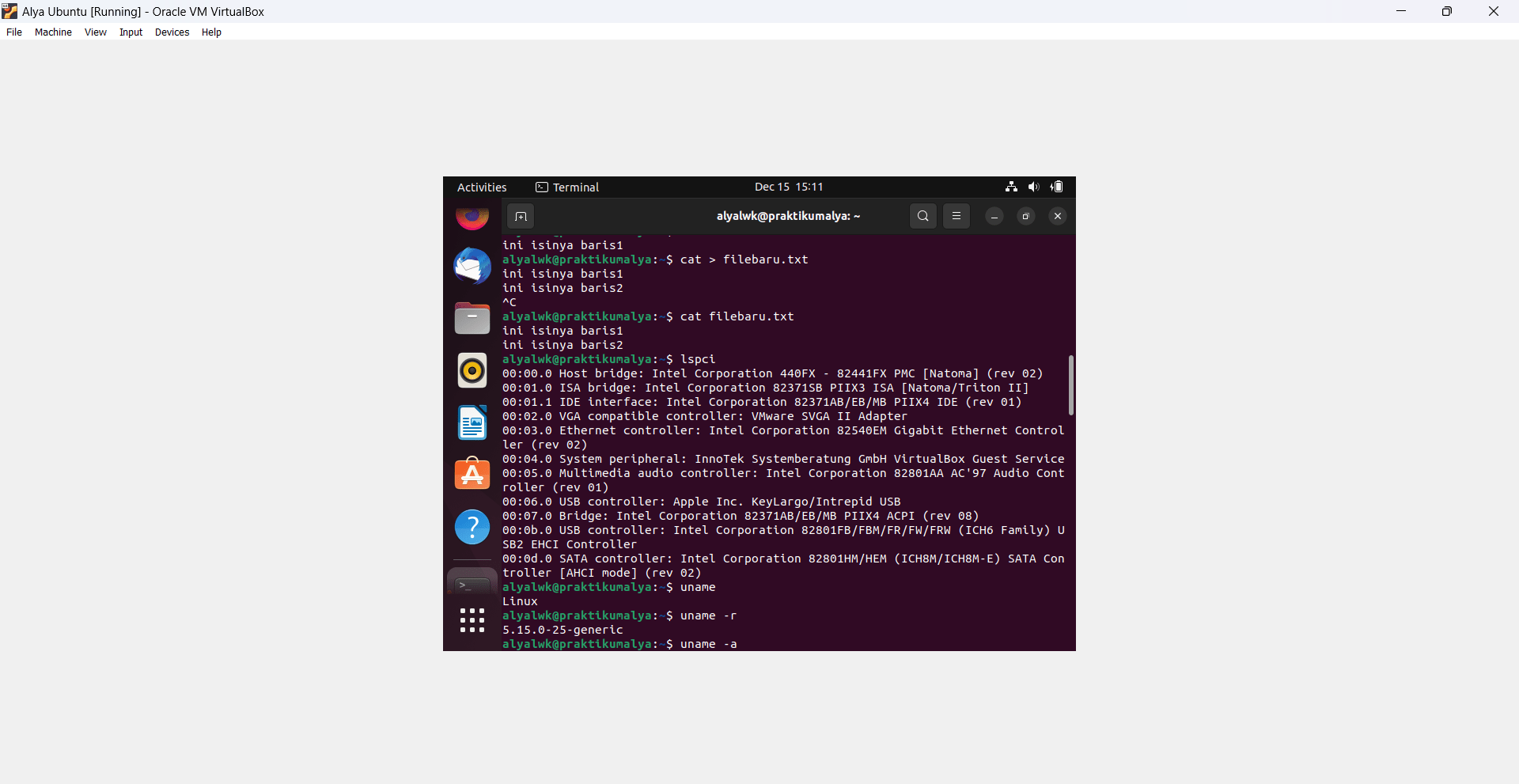Viewport: 1519px width, 784px height.
Task: Open Ubuntu Software store icon
Action: coord(472,475)
